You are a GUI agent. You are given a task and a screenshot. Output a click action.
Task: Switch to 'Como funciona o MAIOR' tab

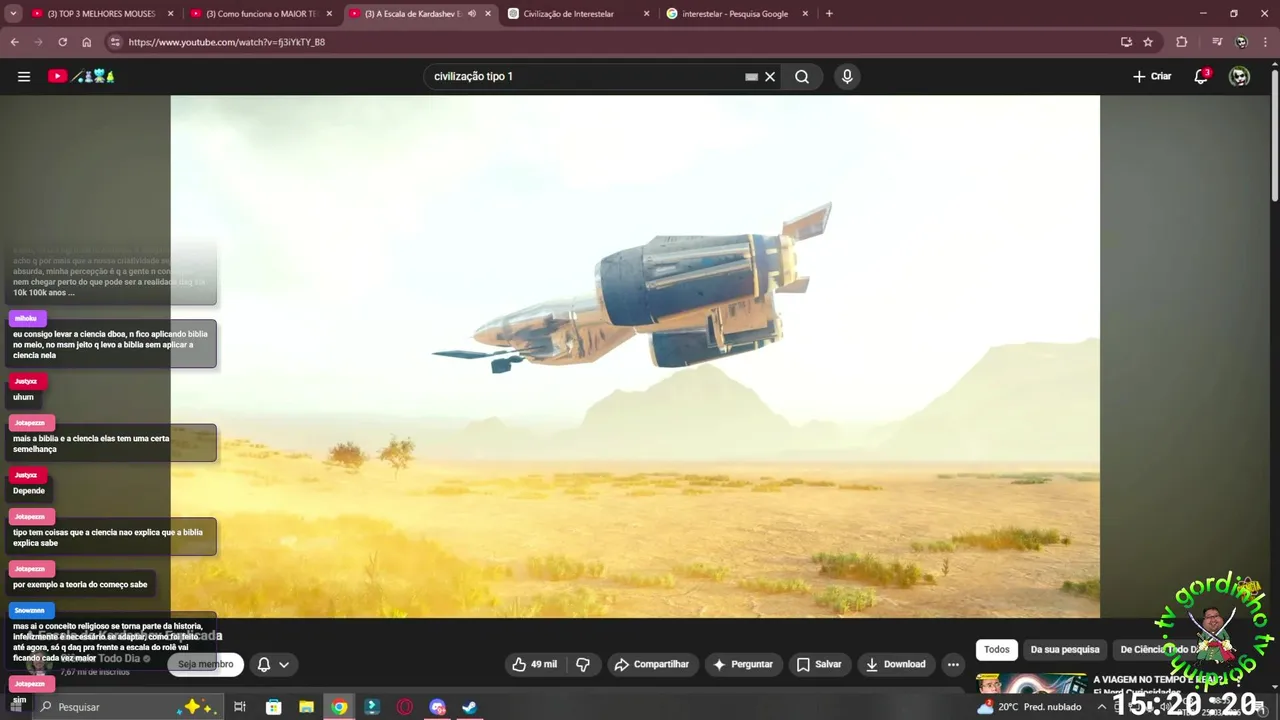[260, 14]
